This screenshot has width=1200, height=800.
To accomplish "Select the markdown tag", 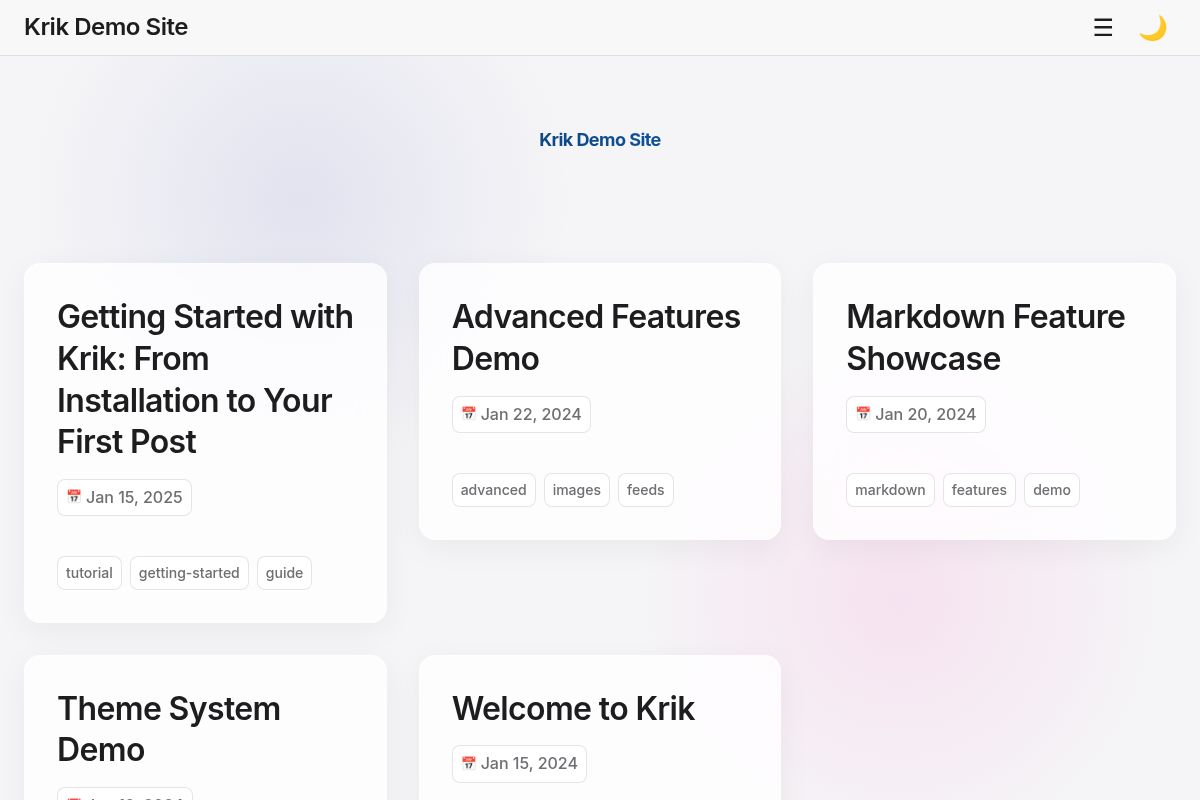I will click(x=890, y=490).
